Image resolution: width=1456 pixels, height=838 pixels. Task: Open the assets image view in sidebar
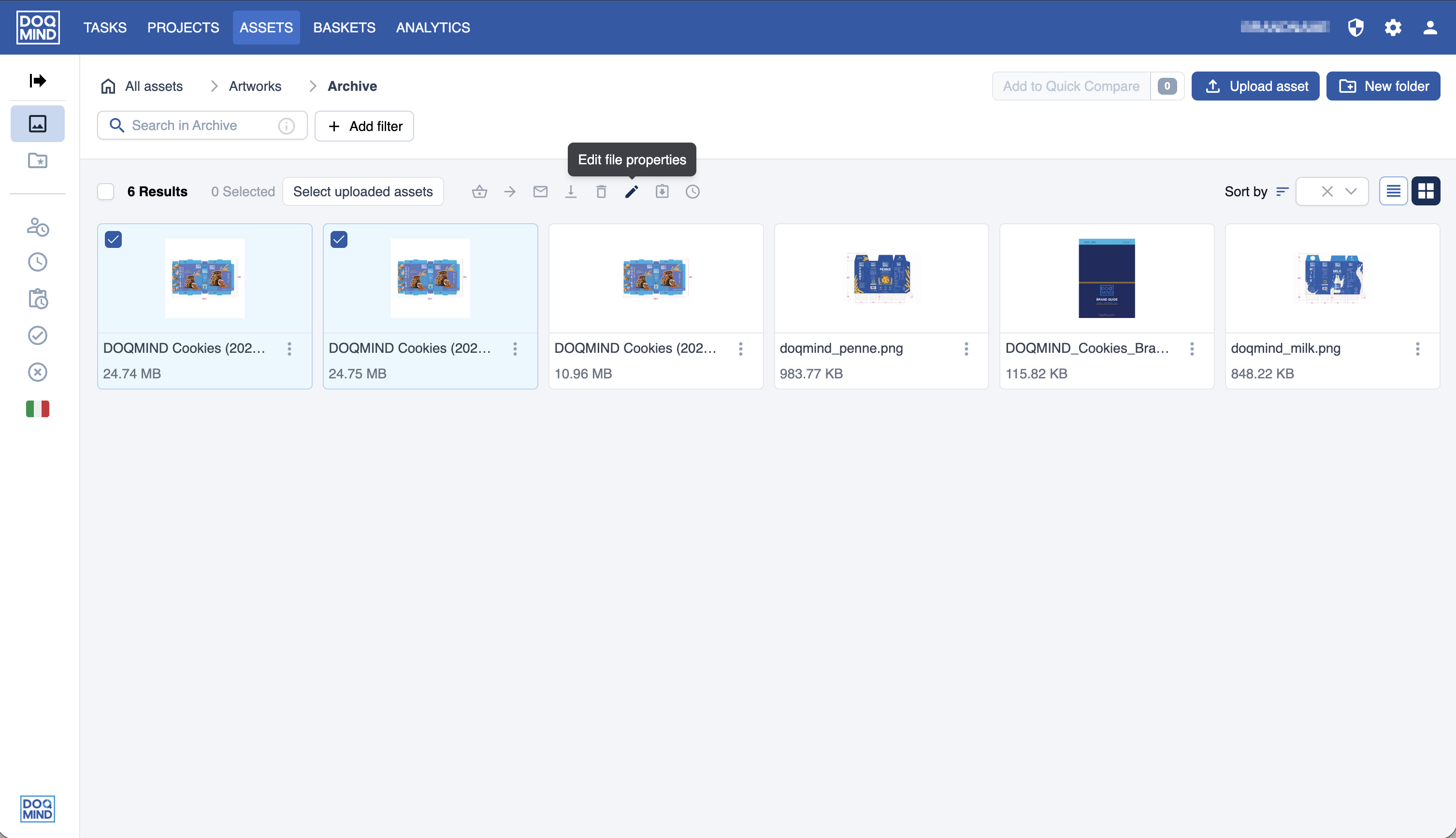click(37, 123)
